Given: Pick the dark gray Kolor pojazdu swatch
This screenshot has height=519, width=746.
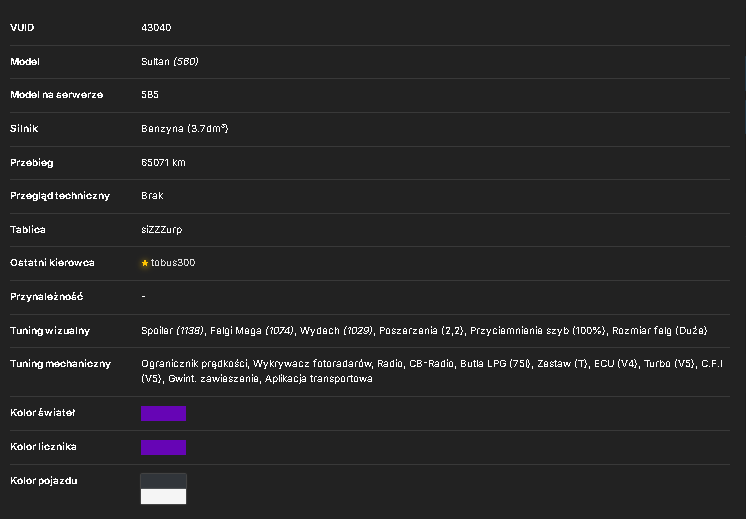Looking at the screenshot, I should point(163,481).
